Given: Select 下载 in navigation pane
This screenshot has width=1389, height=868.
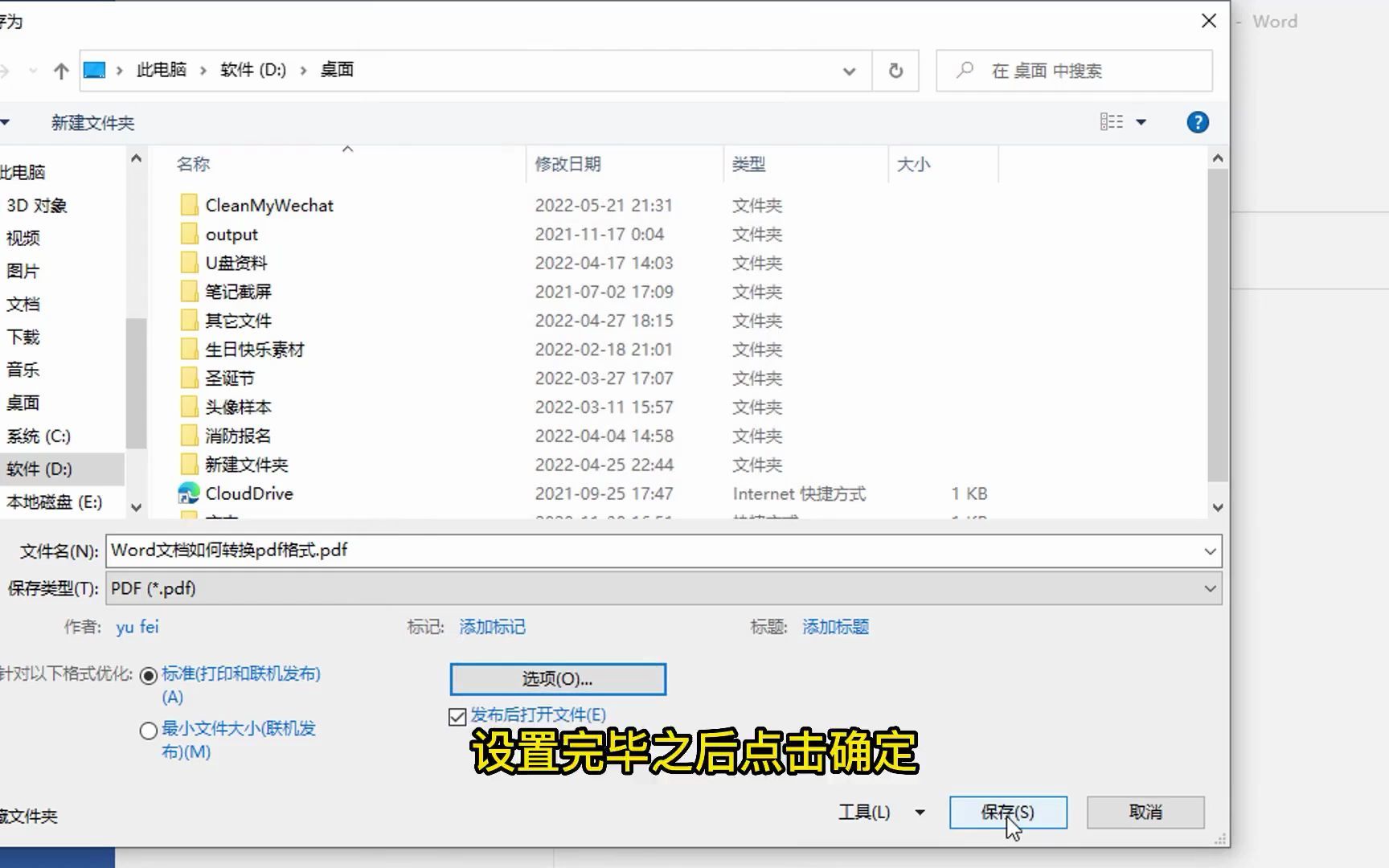Looking at the screenshot, I should tap(23, 337).
